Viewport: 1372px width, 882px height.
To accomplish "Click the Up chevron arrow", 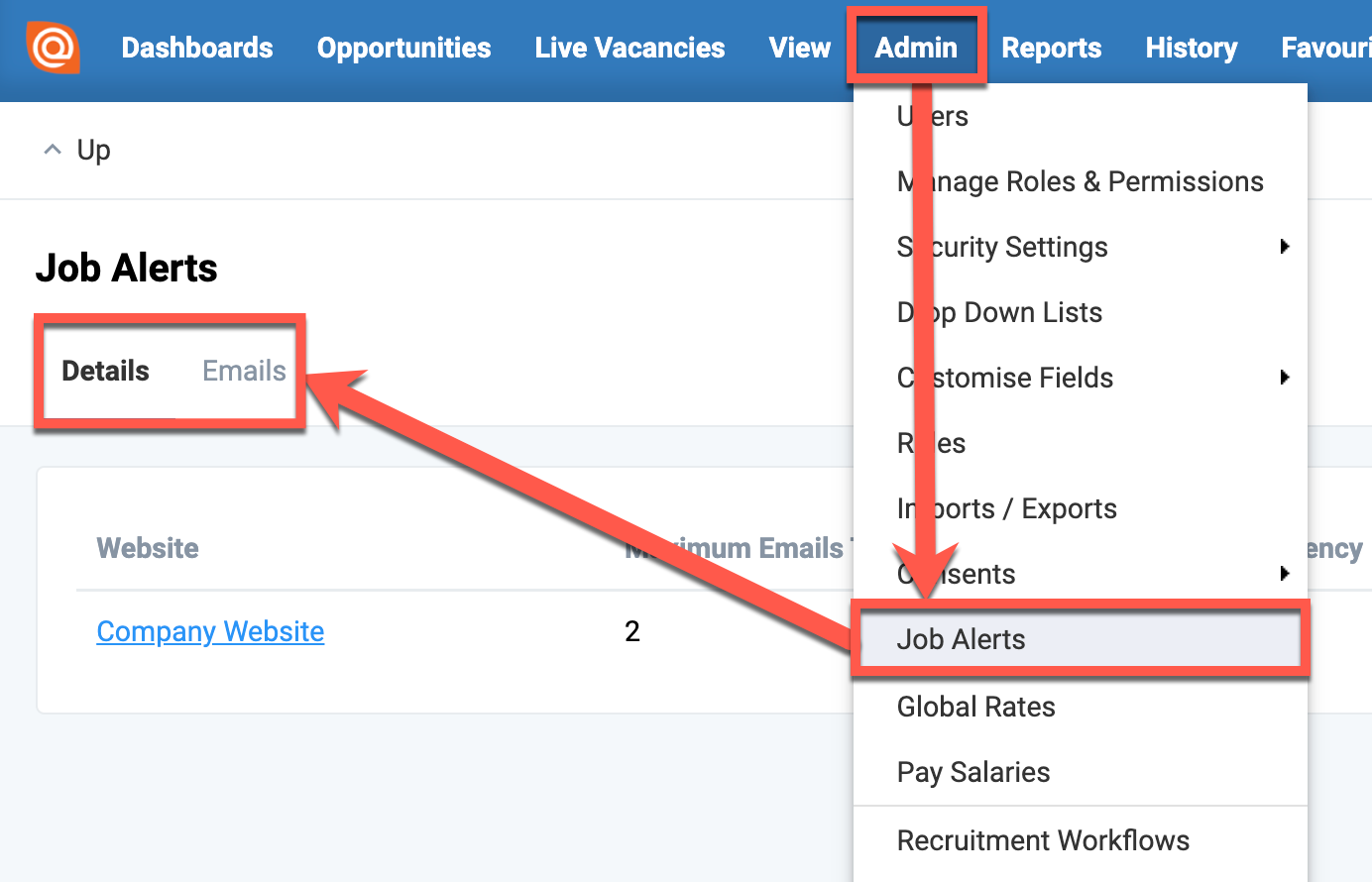I will 53,150.
